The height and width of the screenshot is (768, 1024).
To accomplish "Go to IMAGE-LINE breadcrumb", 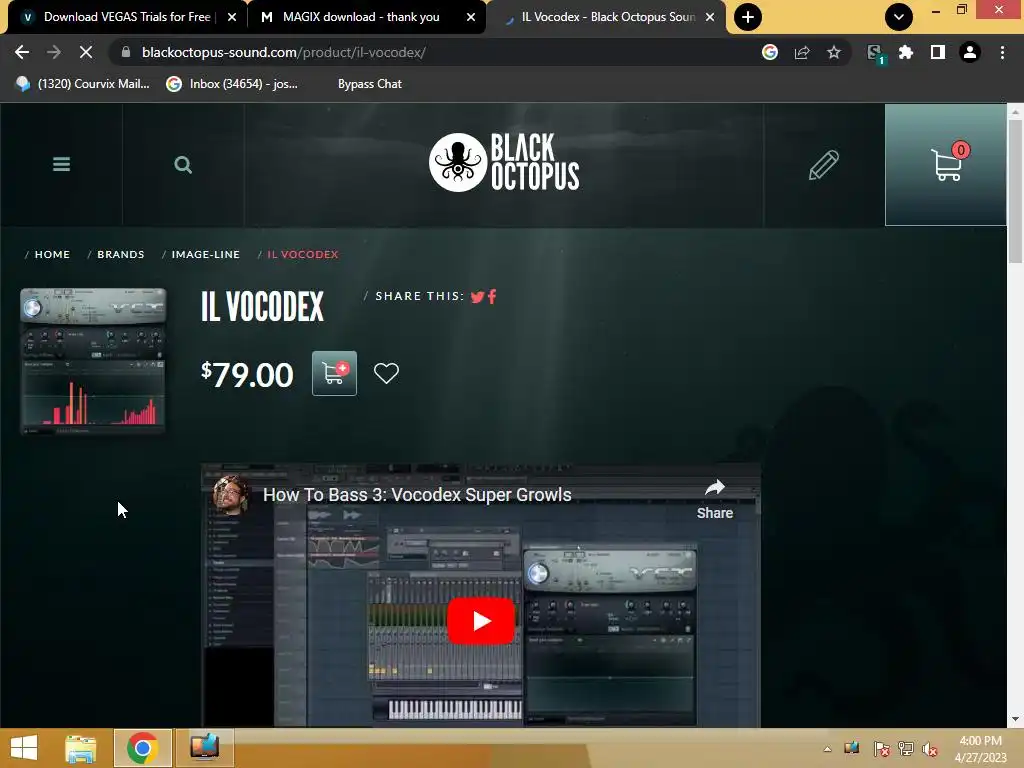I will pyautogui.click(x=206, y=255).
